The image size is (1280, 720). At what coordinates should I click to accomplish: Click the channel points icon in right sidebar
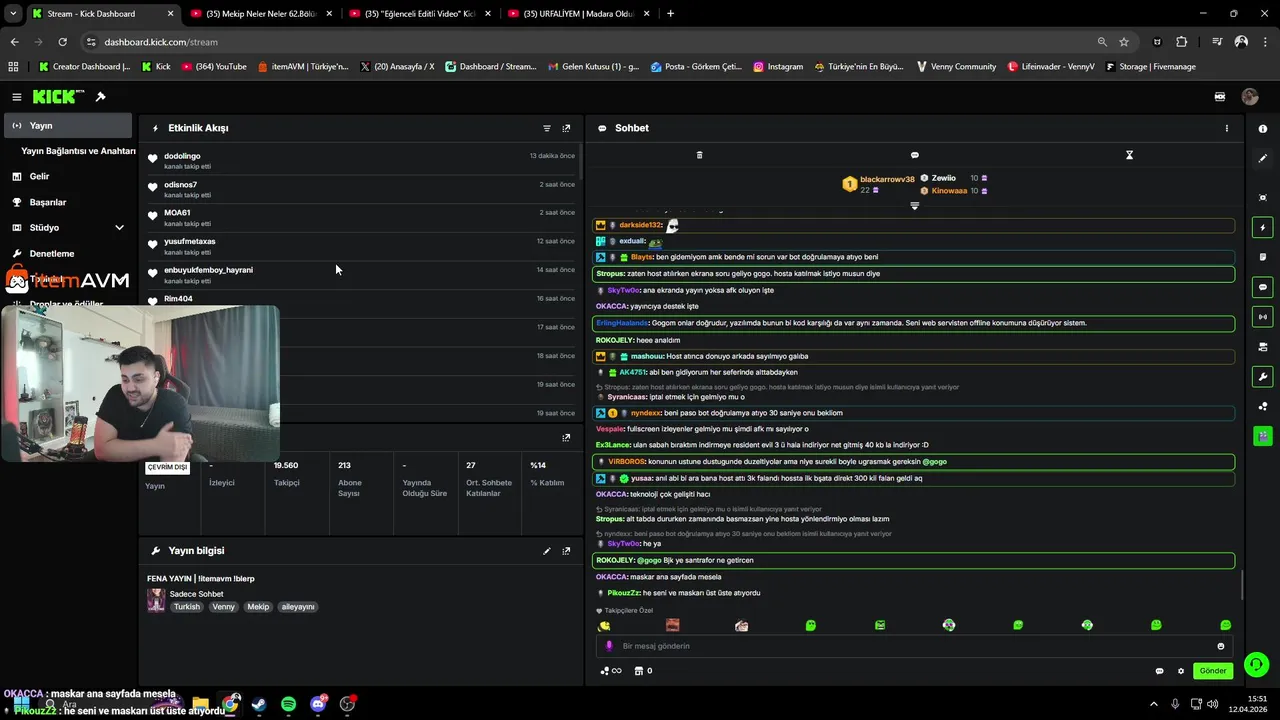(x=1263, y=406)
